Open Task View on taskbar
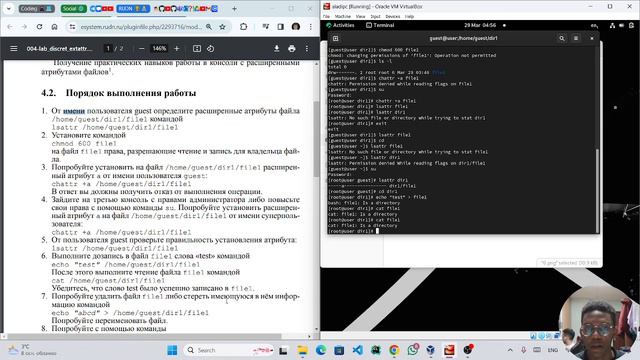 point(284,350)
